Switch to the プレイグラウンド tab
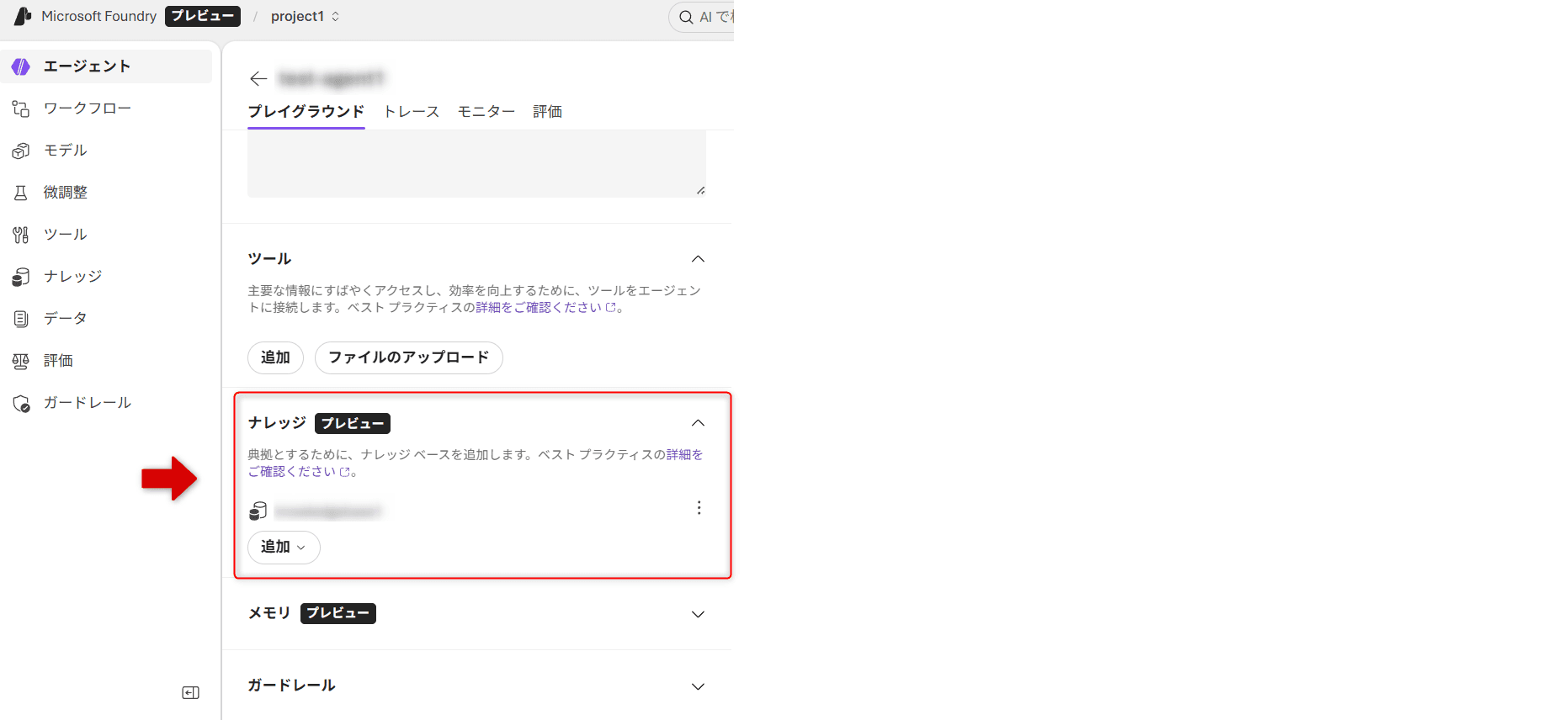Image resolution: width=1568 pixels, height=720 pixels. point(306,112)
